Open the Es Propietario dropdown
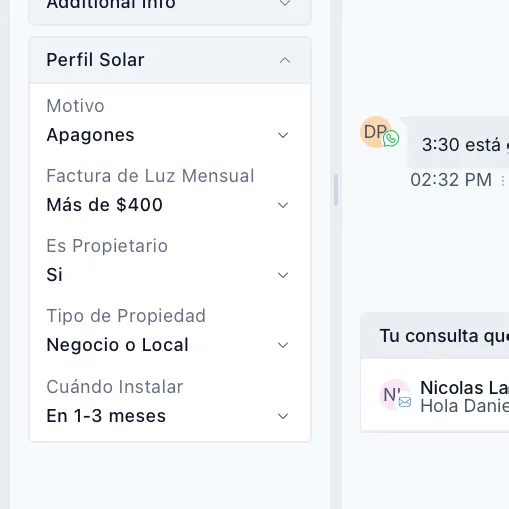 point(168,275)
